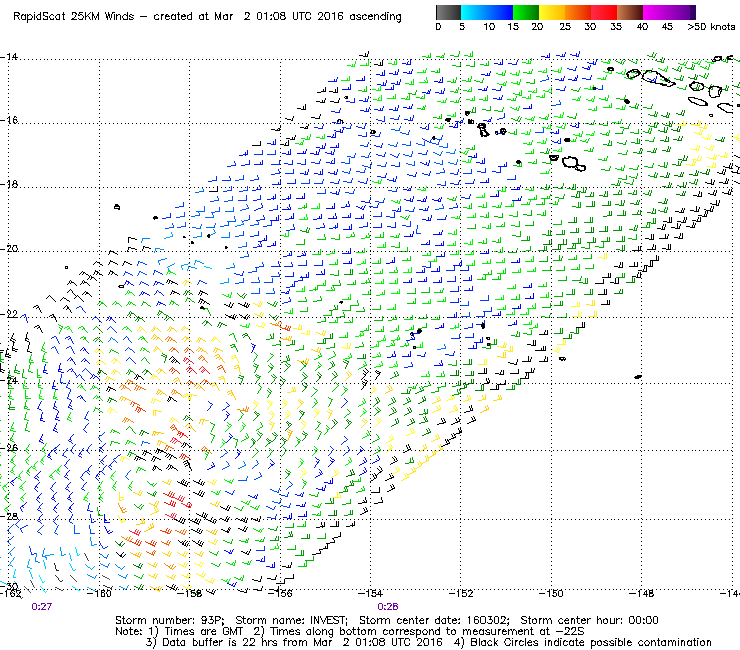Click the '25' label under the color legend
The image size is (740, 650).
[565, 27]
